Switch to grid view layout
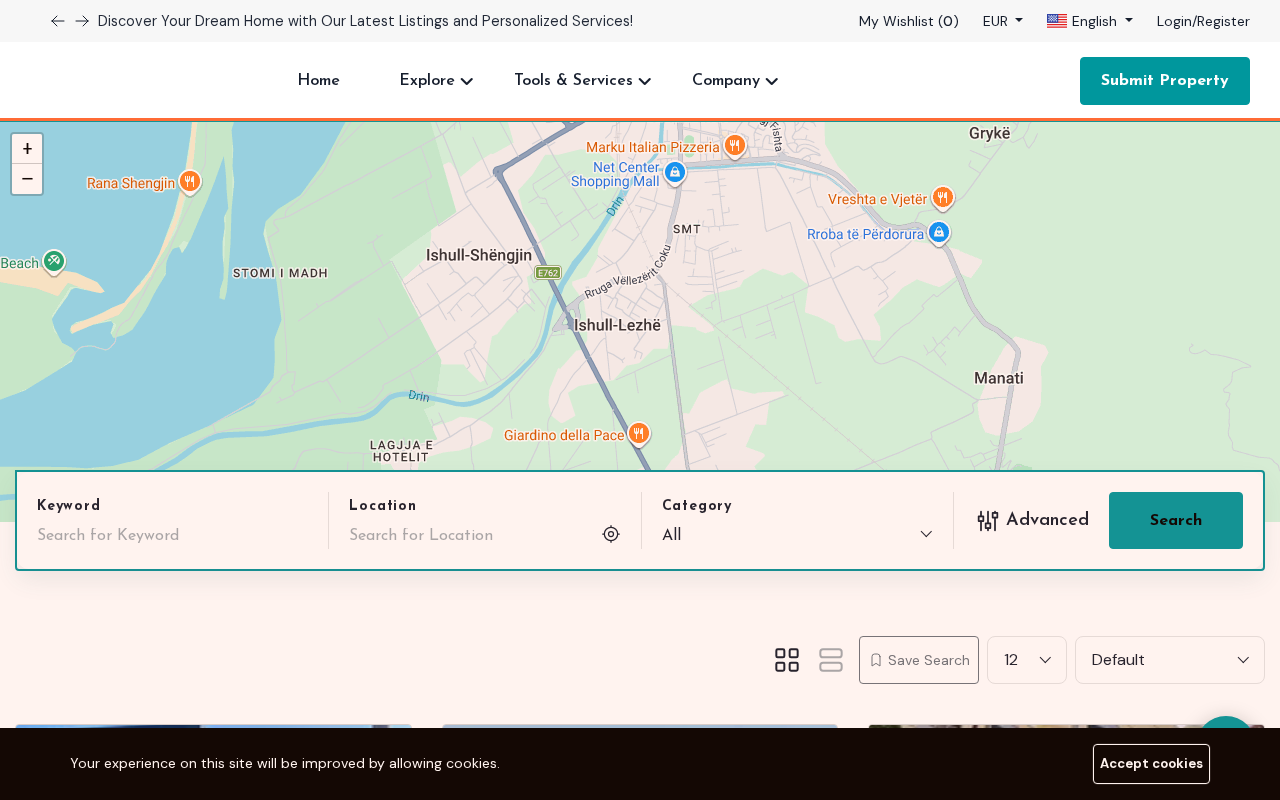1280x800 pixels. pyautogui.click(x=786, y=660)
